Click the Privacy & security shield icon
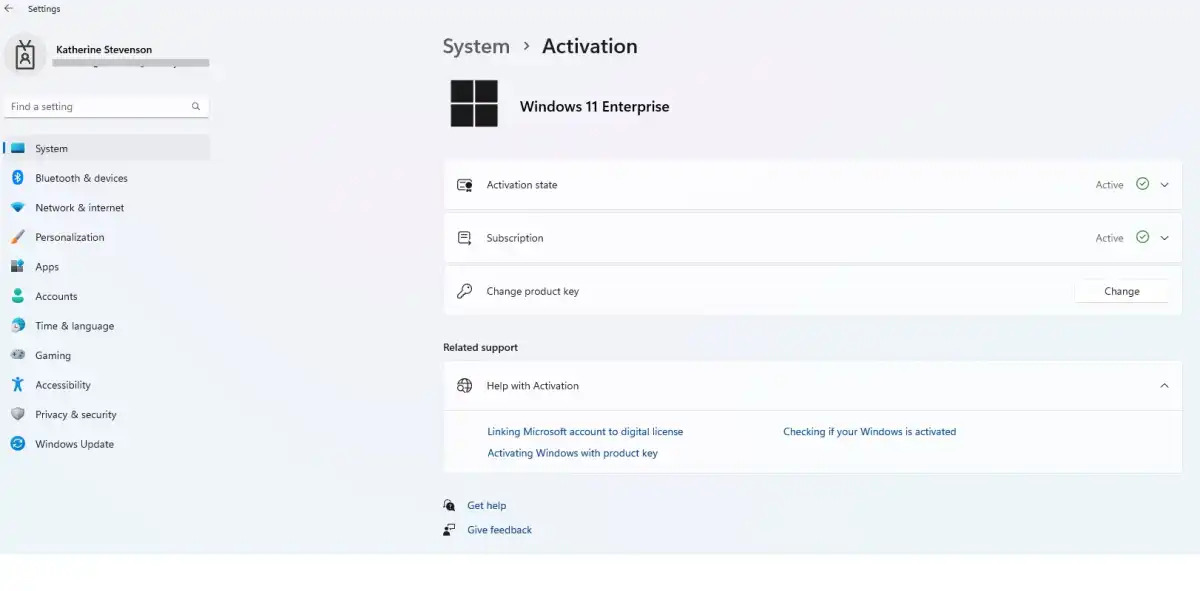Image resolution: width=1200 pixels, height=591 pixels. pyautogui.click(x=18, y=414)
